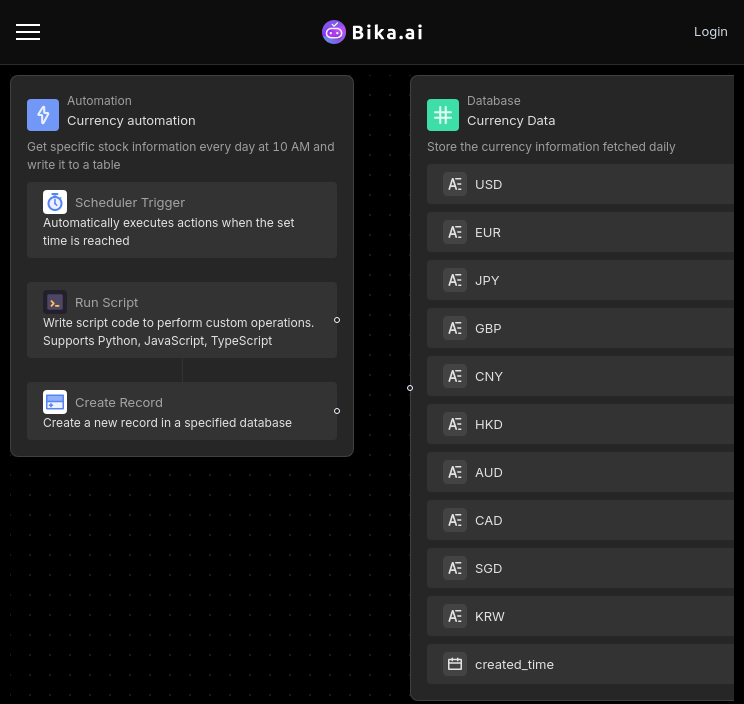Screen dimensions: 744x704
Task: Select the GBP field label
Action: pyautogui.click(x=488, y=328)
